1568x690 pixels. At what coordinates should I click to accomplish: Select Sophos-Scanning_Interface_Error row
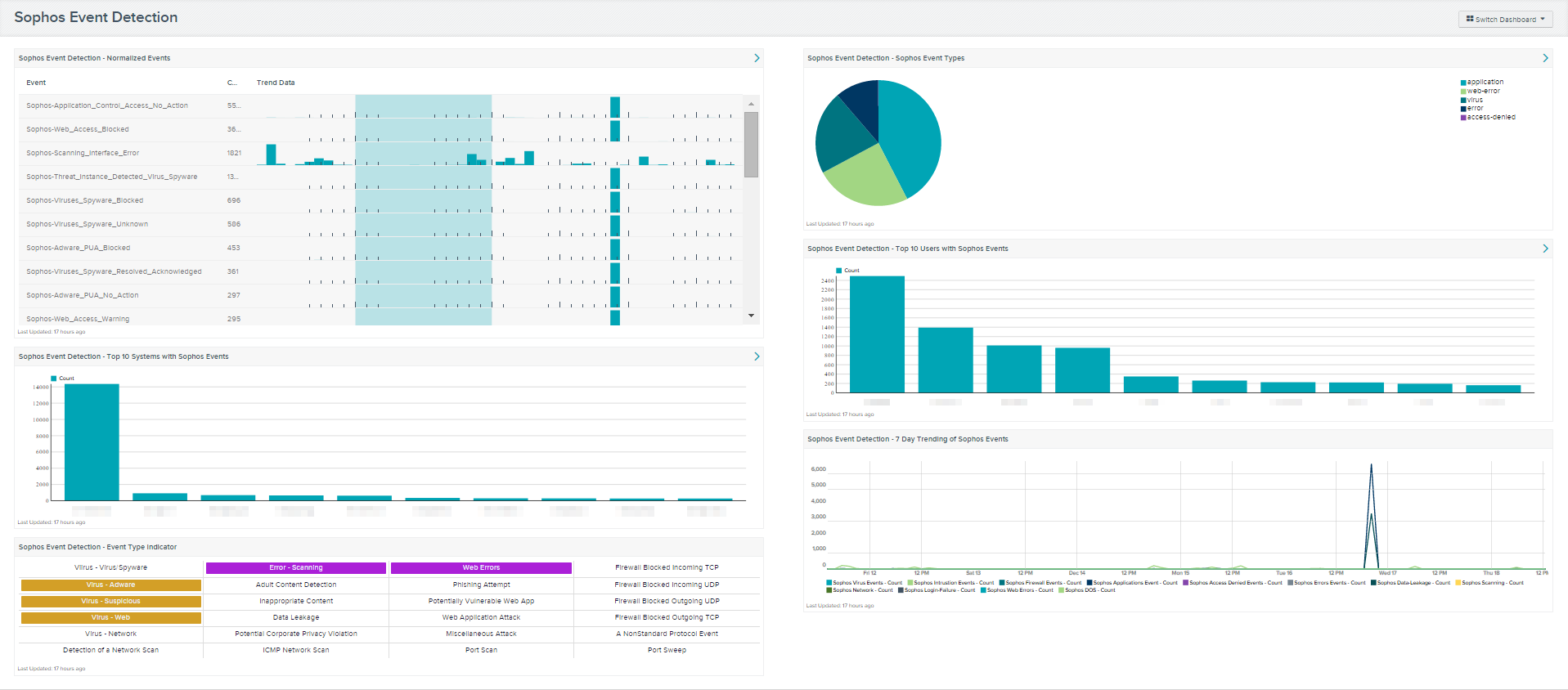pos(381,153)
